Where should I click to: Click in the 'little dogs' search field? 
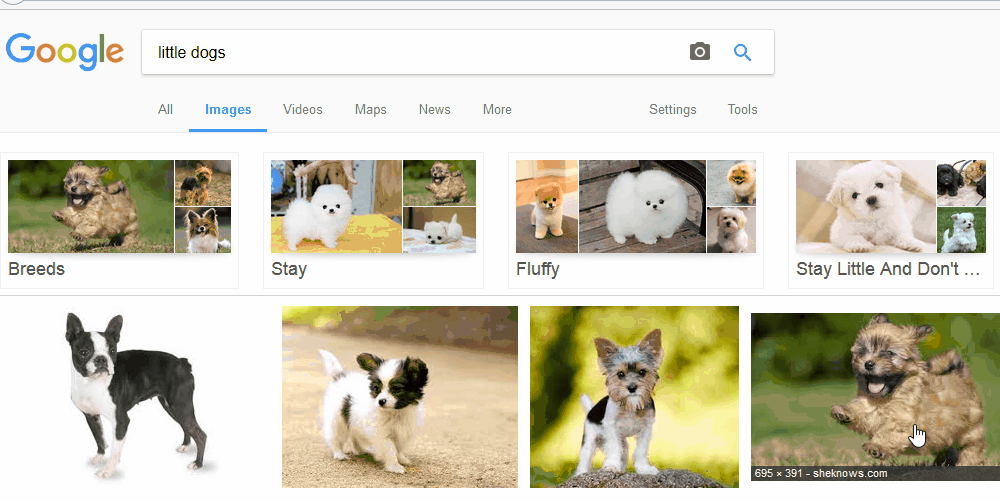(410, 52)
